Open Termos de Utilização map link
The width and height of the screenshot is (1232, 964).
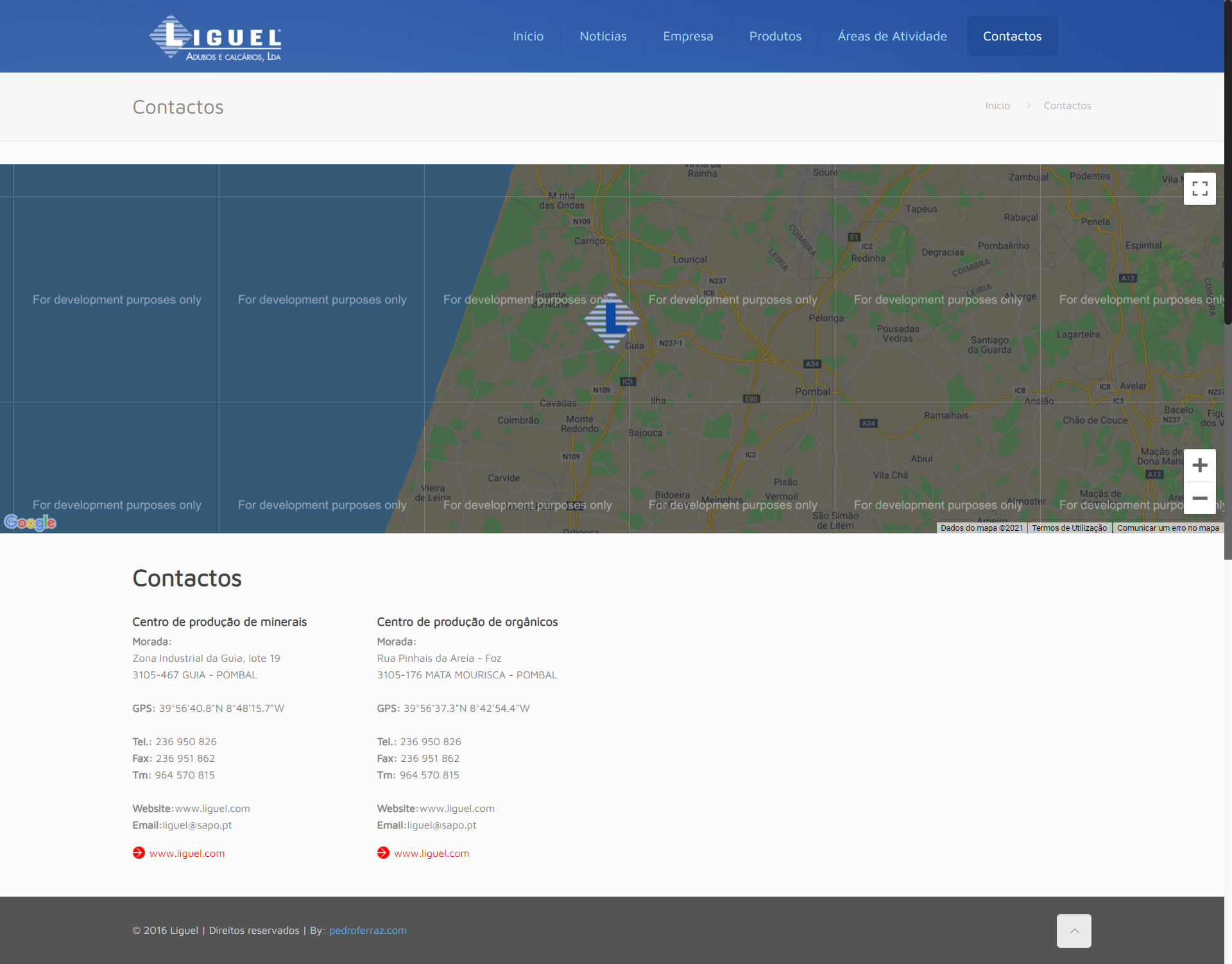click(x=1069, y=528)
